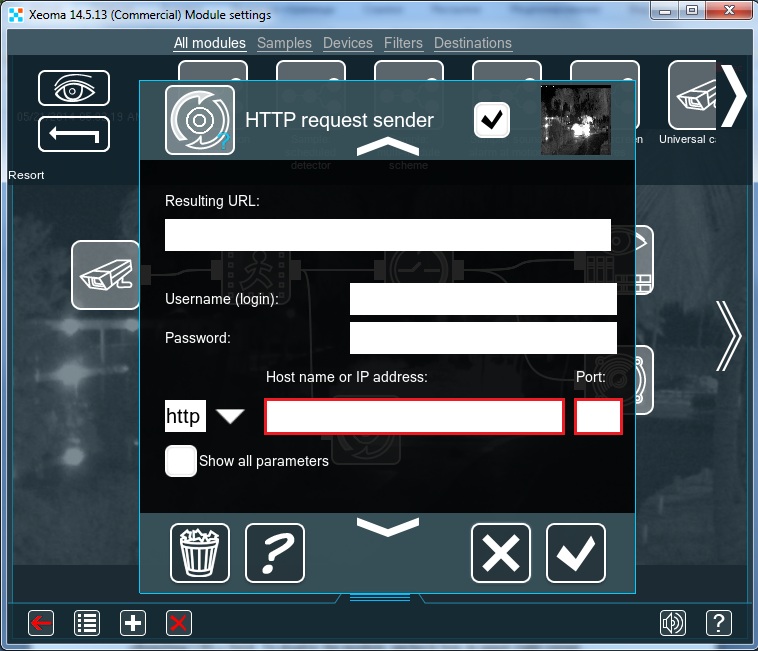The height and width of the screenshot is (651, 758).
Task: Click the trash can delete module icon
Action: tap(200, 553)
